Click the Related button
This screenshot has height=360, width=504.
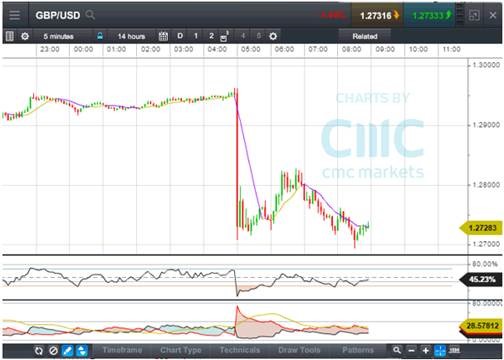coord(365,36)
